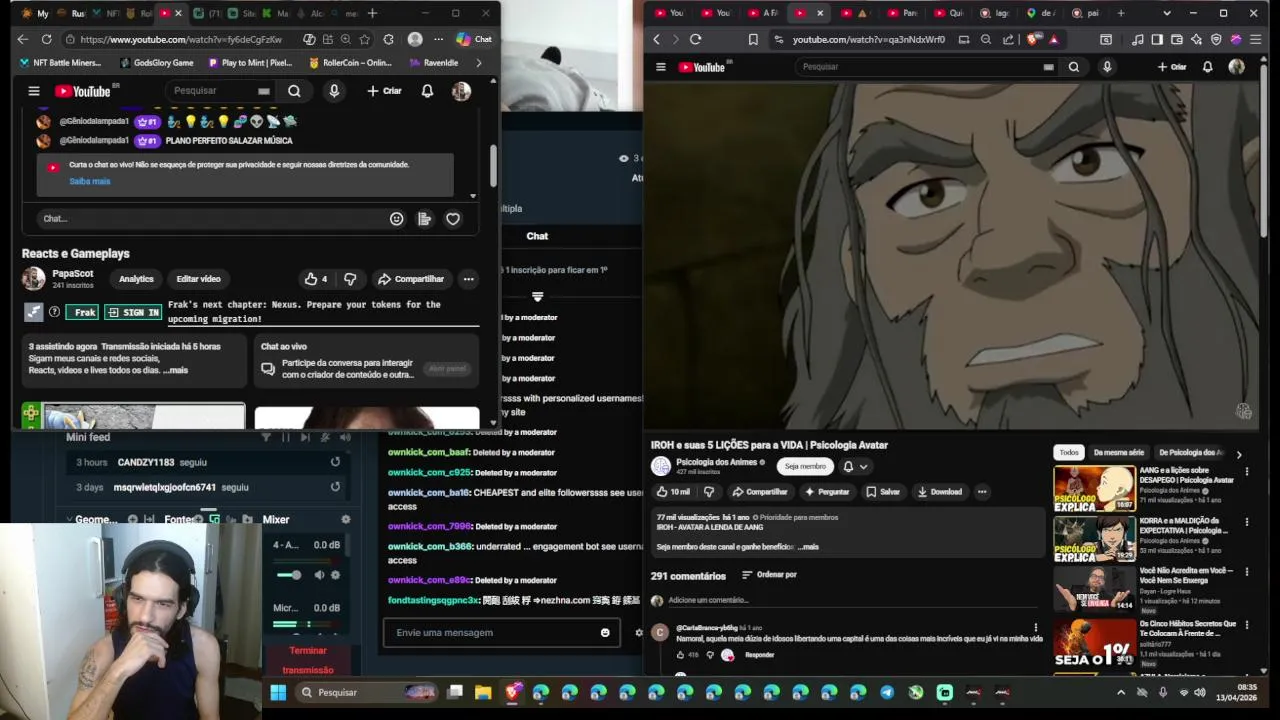Filter Mini feed with funnel icon
The width and height of the screenshot is (1280, 720).
coord(266,437)
